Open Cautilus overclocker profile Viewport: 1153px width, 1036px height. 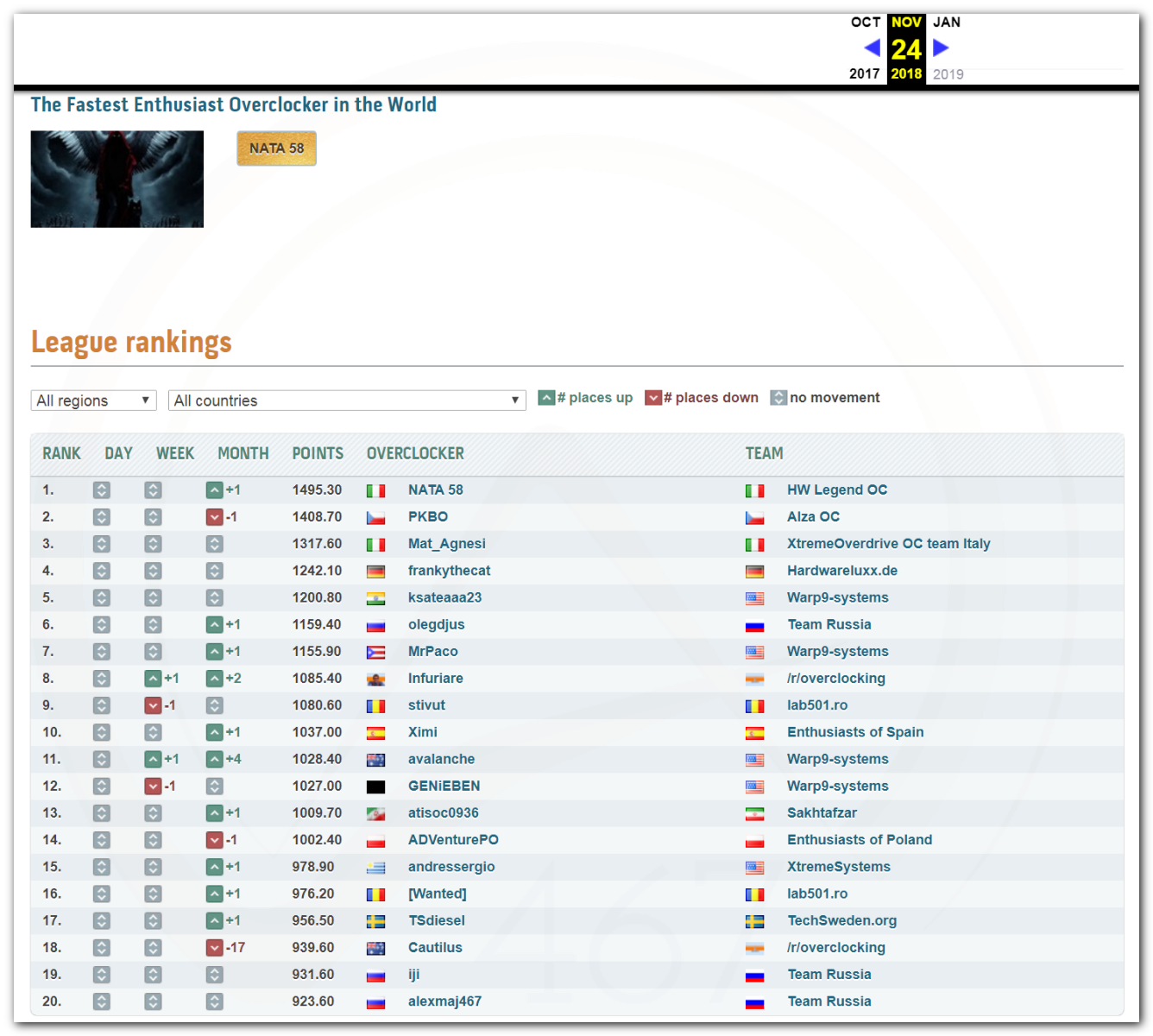pos(435,948)
